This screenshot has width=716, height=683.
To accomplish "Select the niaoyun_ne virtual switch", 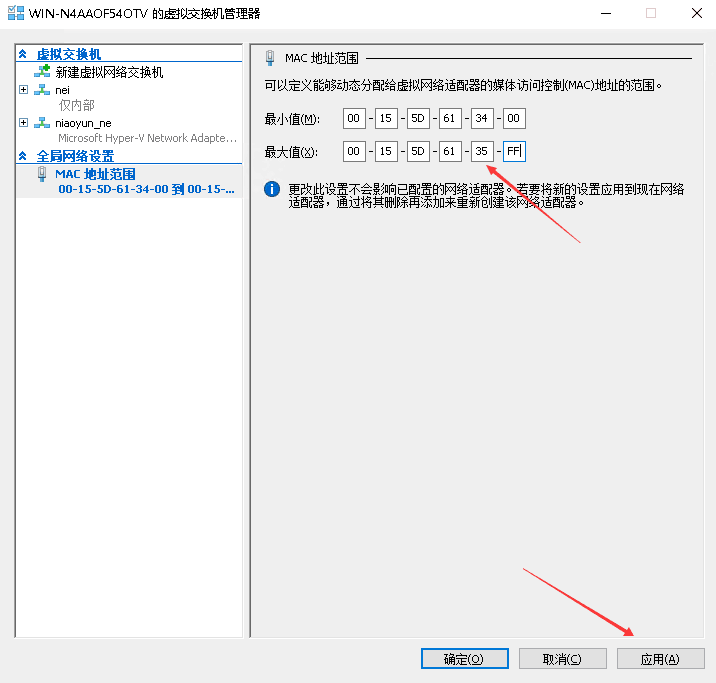I will click(x=83, y=123).
